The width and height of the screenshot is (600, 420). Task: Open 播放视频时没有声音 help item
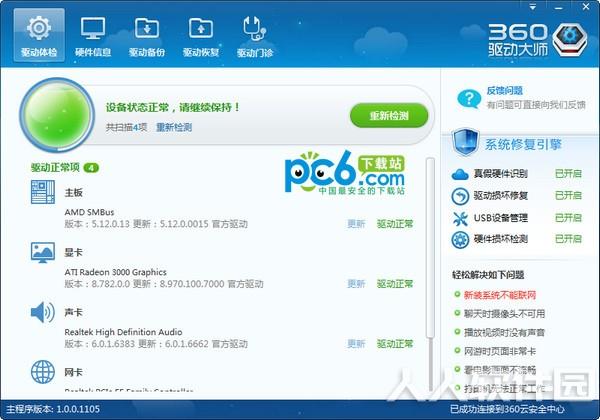504,332
